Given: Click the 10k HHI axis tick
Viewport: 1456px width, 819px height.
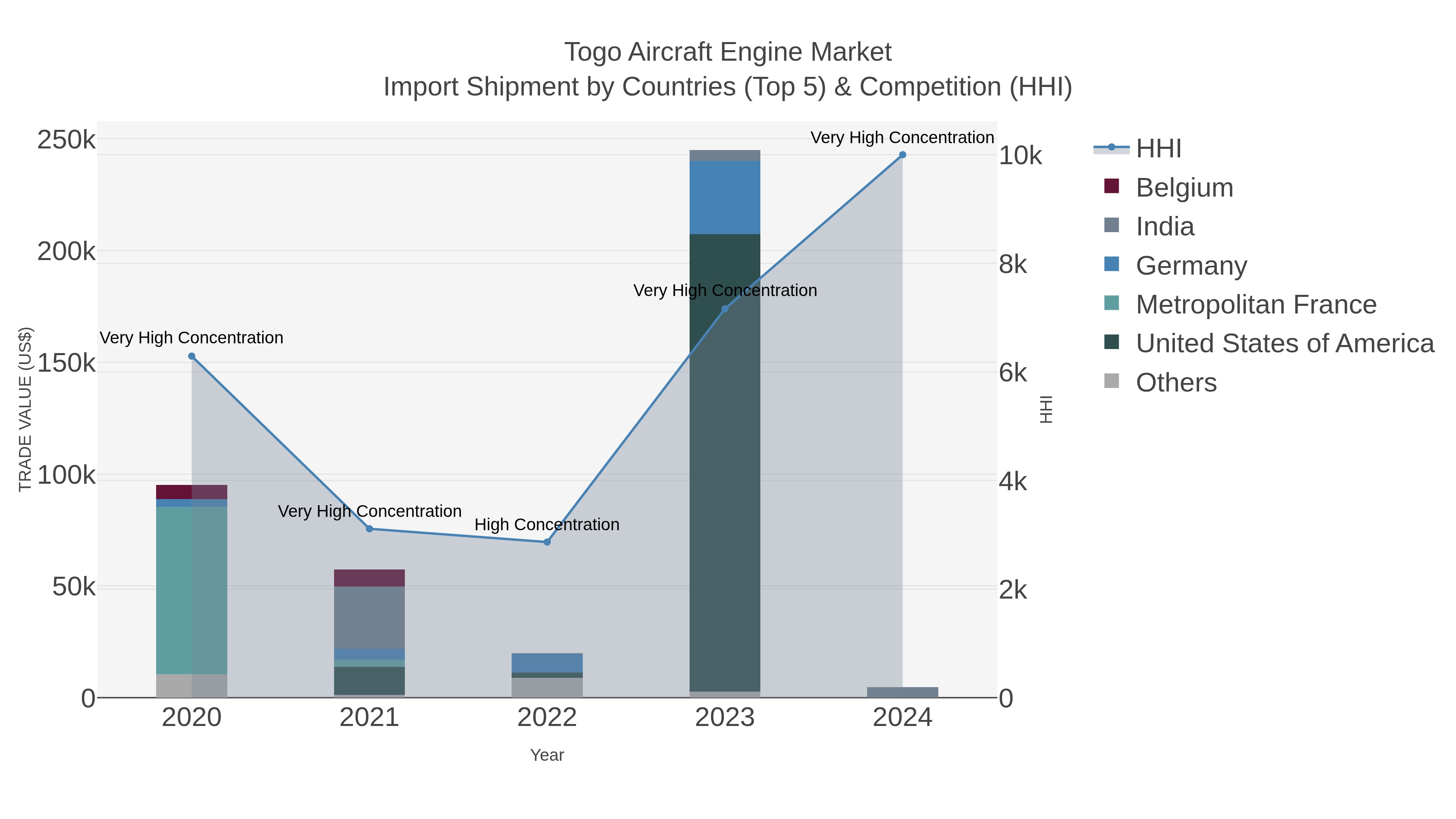Looking at the screenshot, I should click(x=1020, y=155).
